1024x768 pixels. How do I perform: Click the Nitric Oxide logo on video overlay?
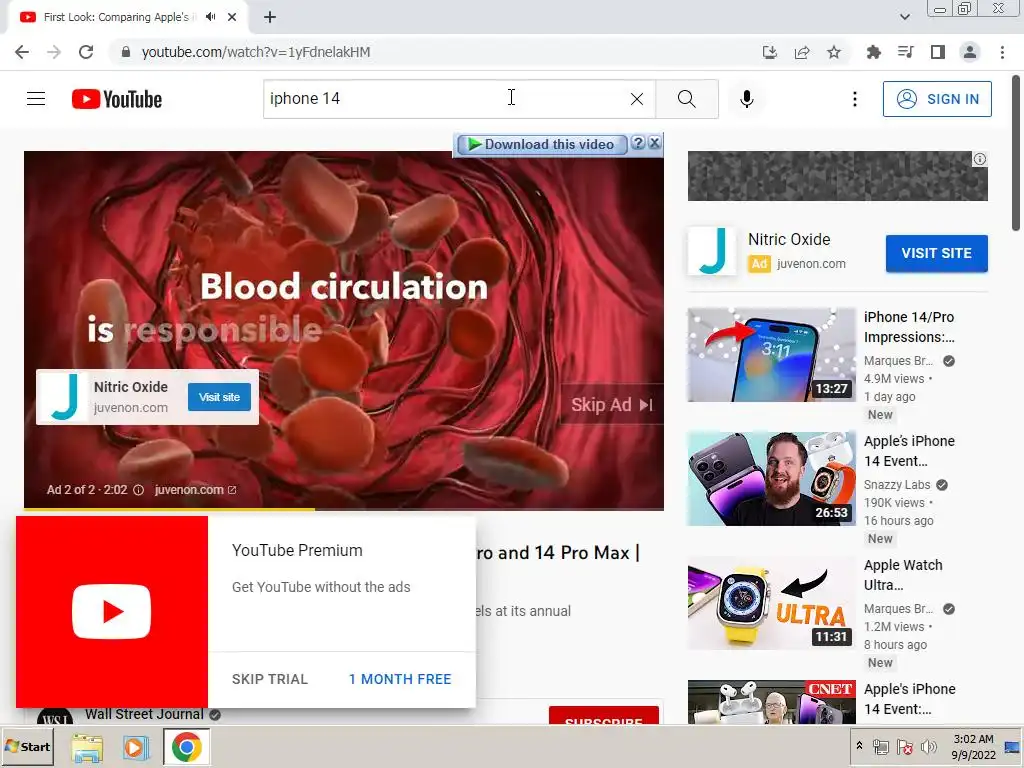64,396
